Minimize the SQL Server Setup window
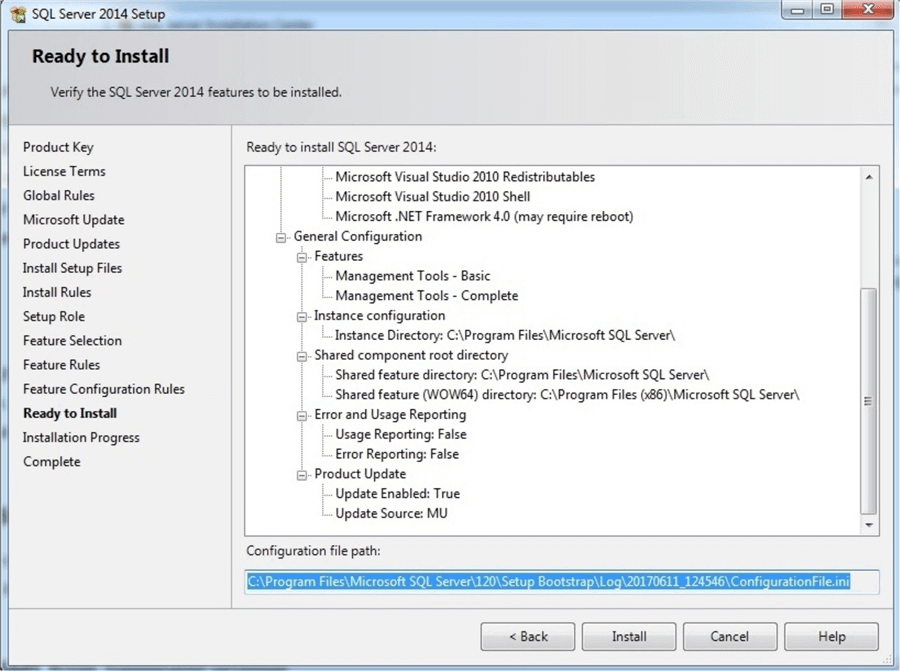The width and height of the screenshot is (900, 671). pos(797,10)
